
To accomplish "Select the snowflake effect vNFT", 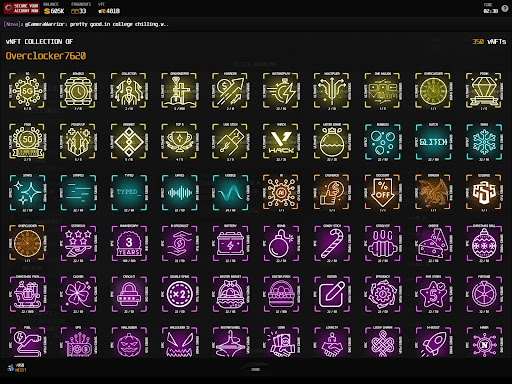I will point(484,142).
